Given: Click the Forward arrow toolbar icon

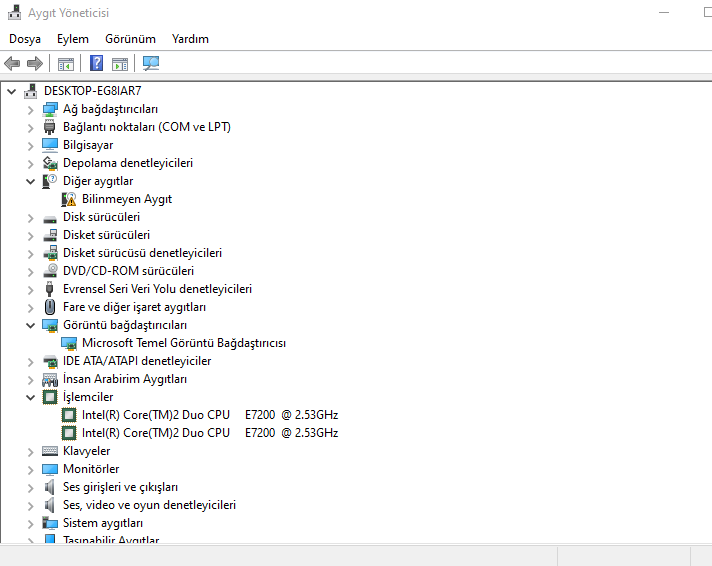Looking at the screenshot, I should [35, 64].
